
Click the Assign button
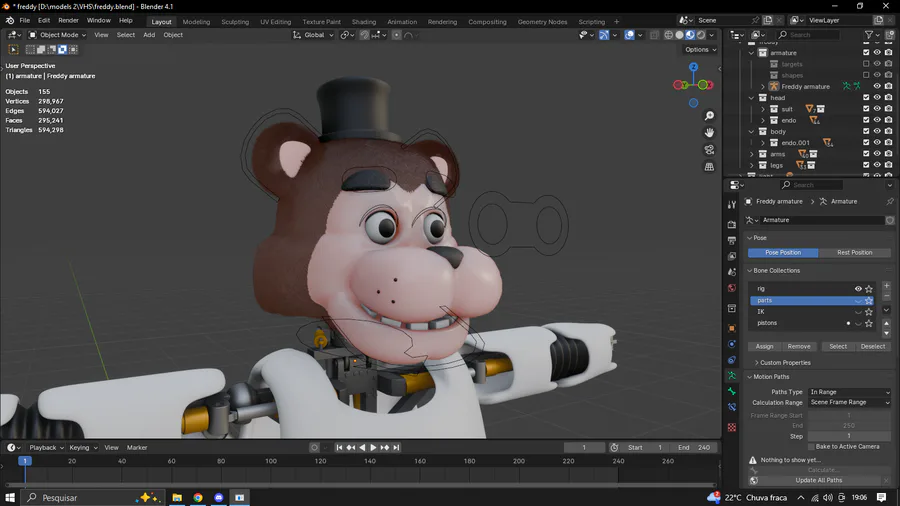(764, 347)
